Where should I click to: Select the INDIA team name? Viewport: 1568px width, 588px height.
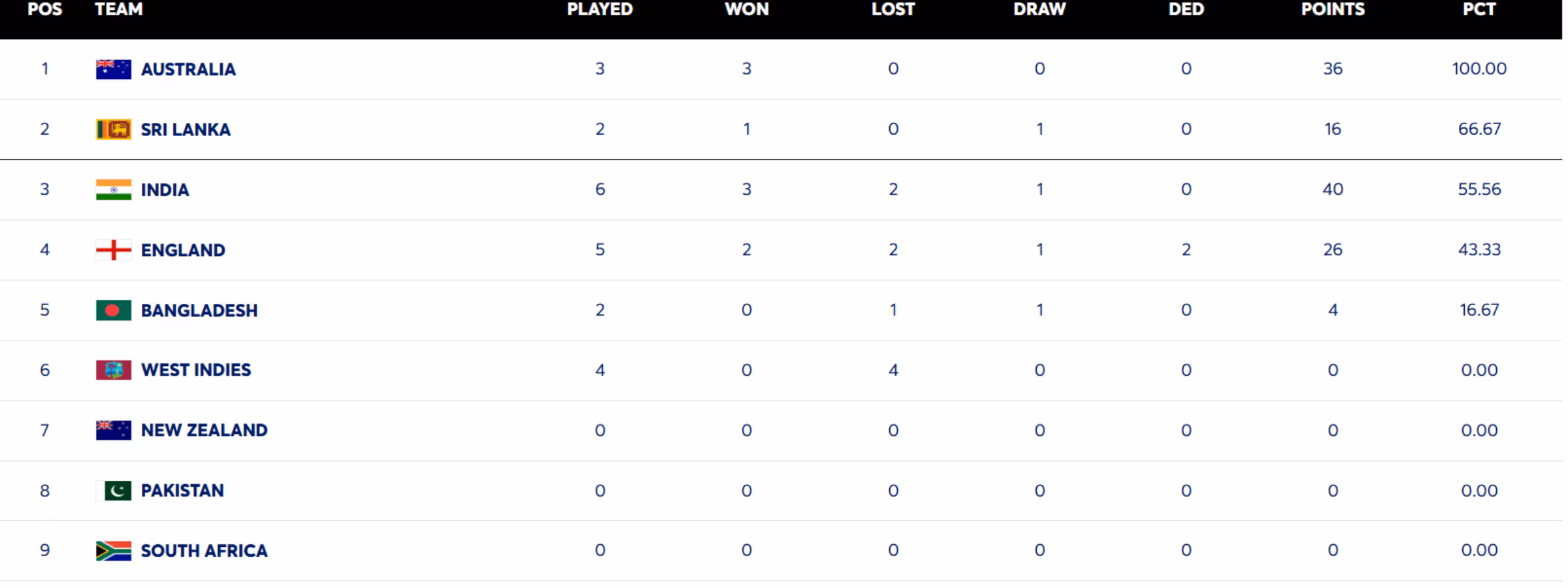click(x=165, y=190)
